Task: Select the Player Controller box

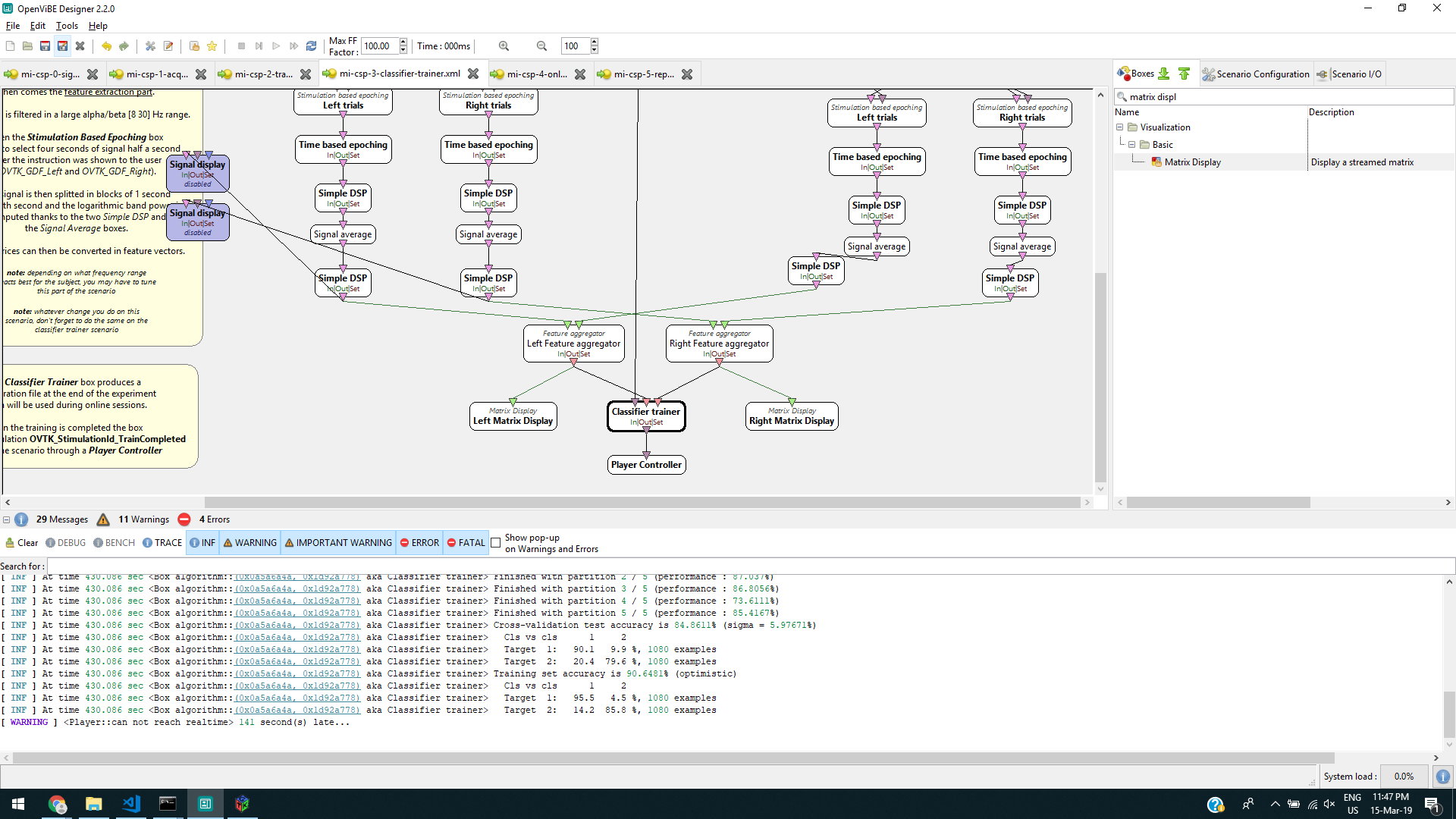Action: tap(646, 465)
